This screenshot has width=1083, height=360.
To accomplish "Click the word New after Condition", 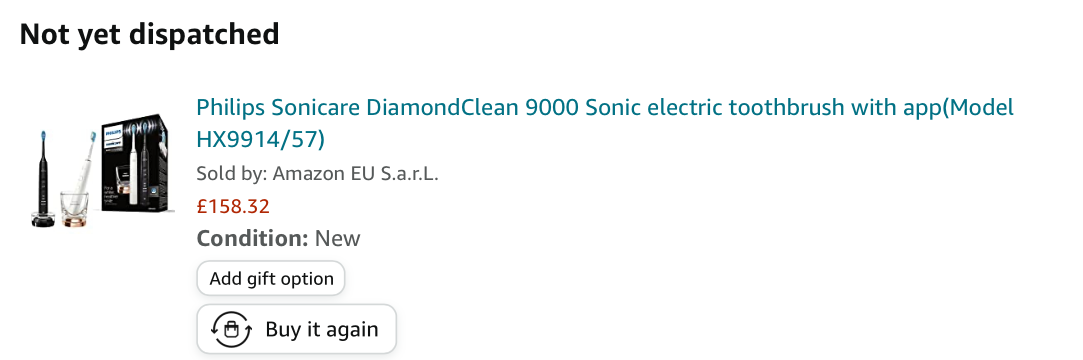I will coord(338,239).
